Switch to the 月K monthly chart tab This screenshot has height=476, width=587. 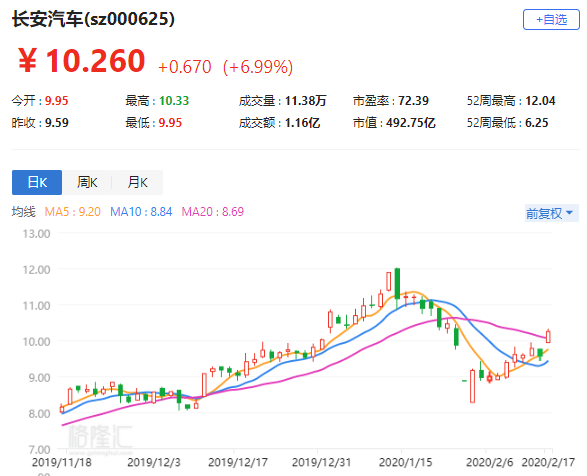click(137, 182)
